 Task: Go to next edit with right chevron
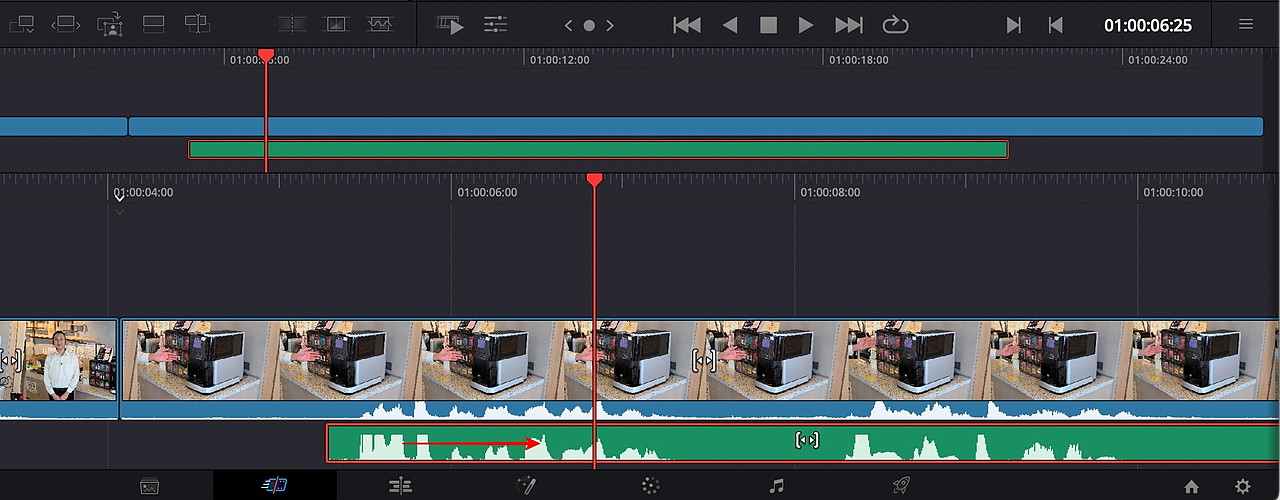(x=610, y=25)
